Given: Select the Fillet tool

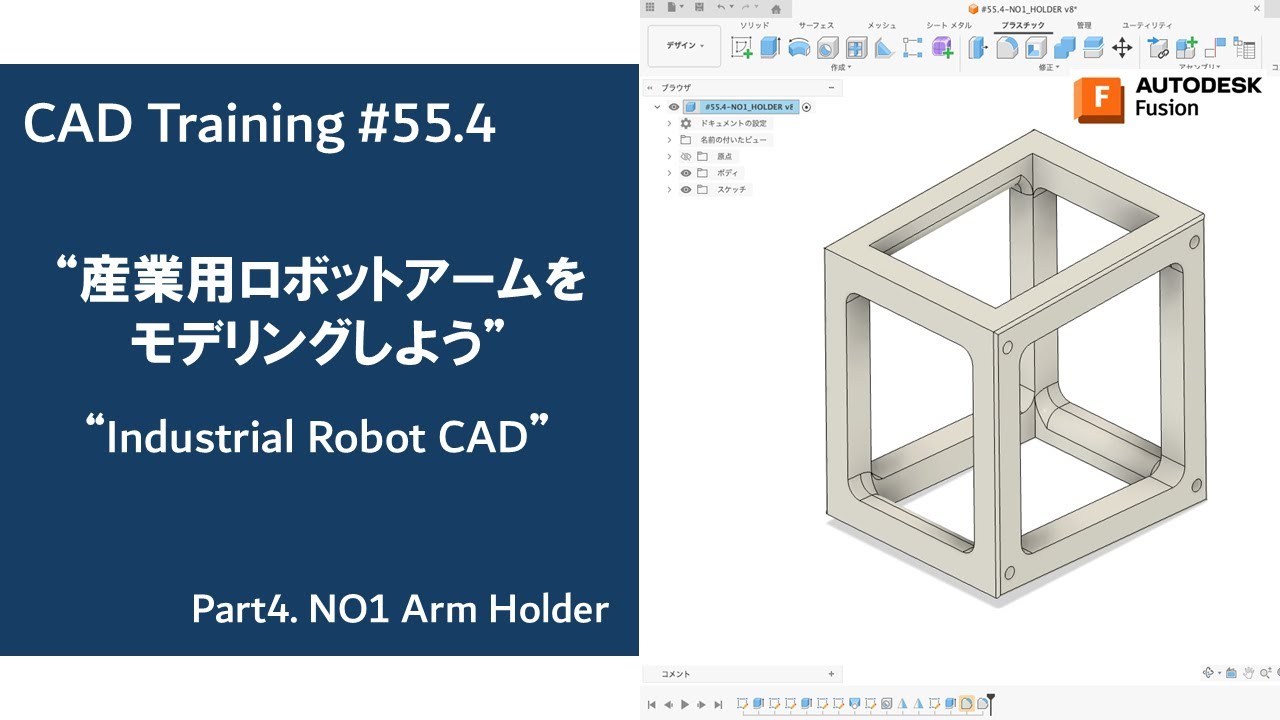Looking at the screenshot, I should coord(1007,47).
